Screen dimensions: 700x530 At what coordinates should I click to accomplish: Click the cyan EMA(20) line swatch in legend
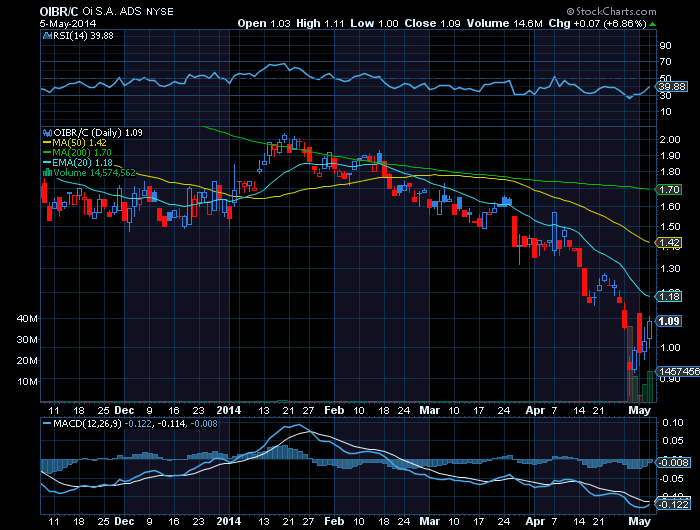pos(47,163)
